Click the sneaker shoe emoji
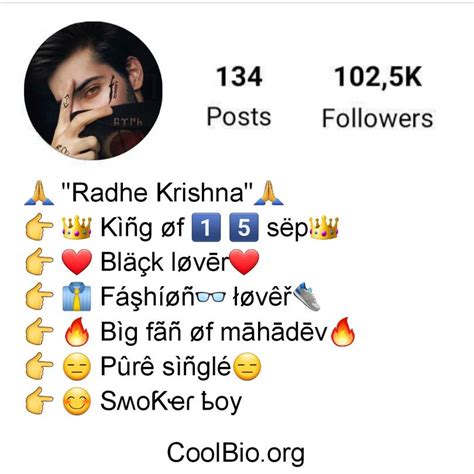 (307, 297)
